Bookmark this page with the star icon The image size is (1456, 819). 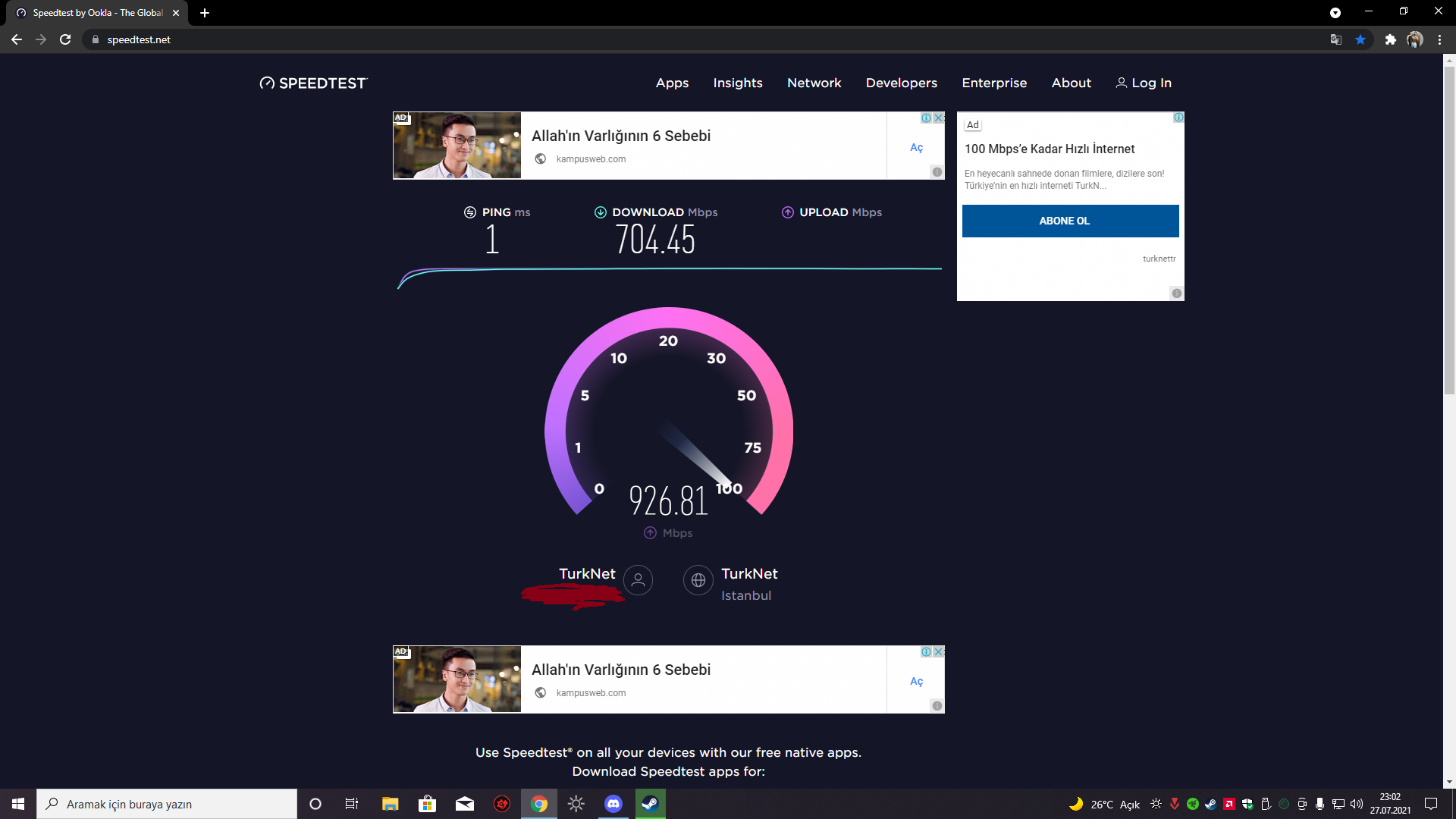click(x=1360, y=39)
